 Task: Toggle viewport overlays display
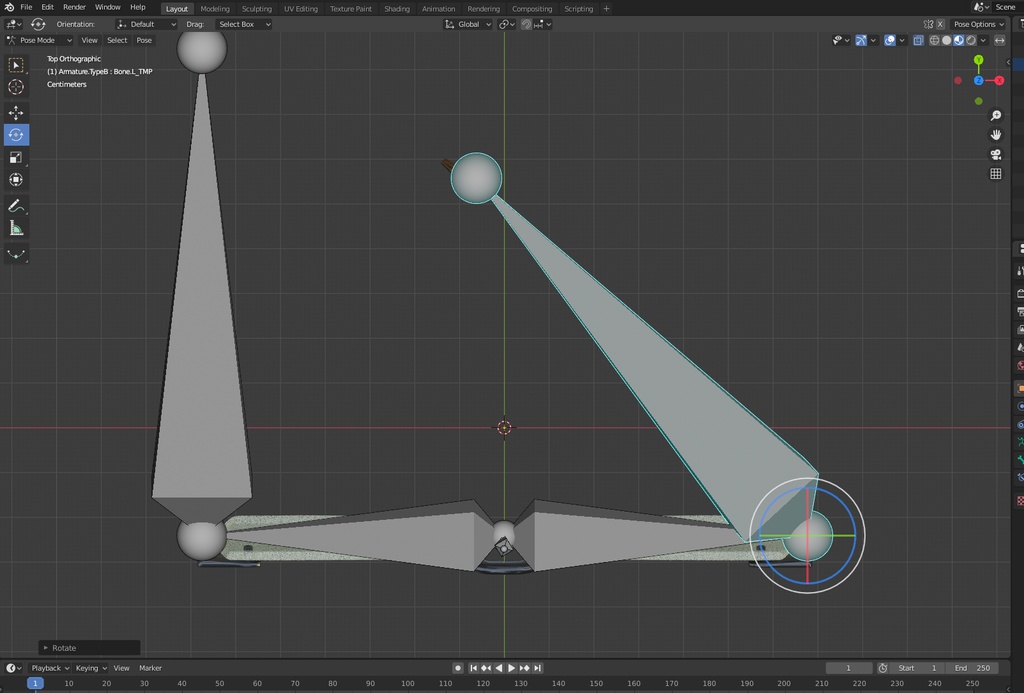tap(889, 40)
